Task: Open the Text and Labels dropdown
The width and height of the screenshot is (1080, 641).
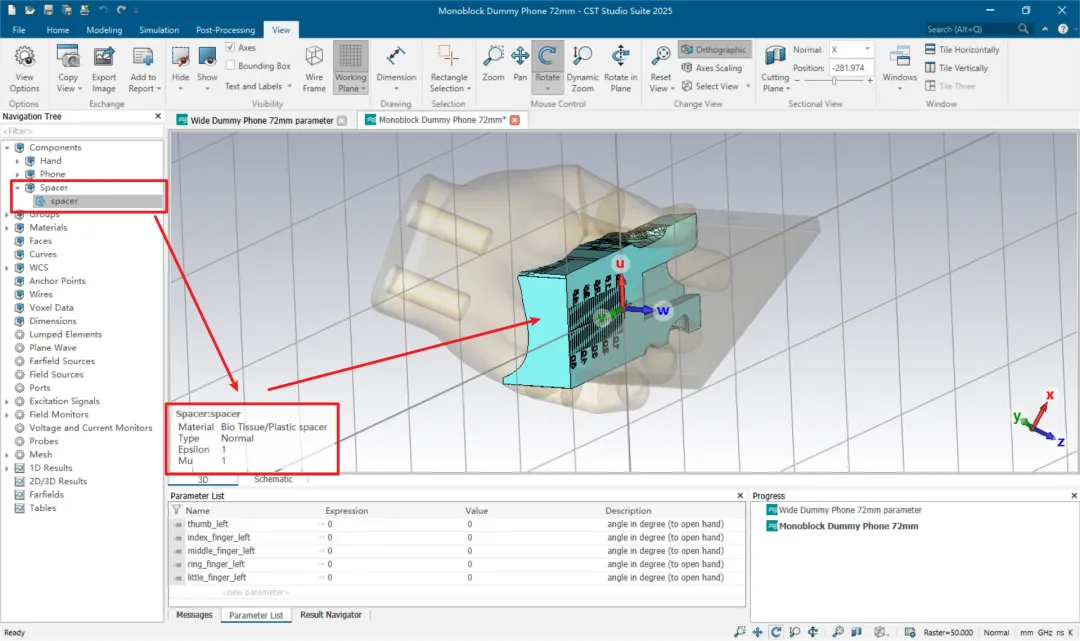Action: (x=258, y=86)
